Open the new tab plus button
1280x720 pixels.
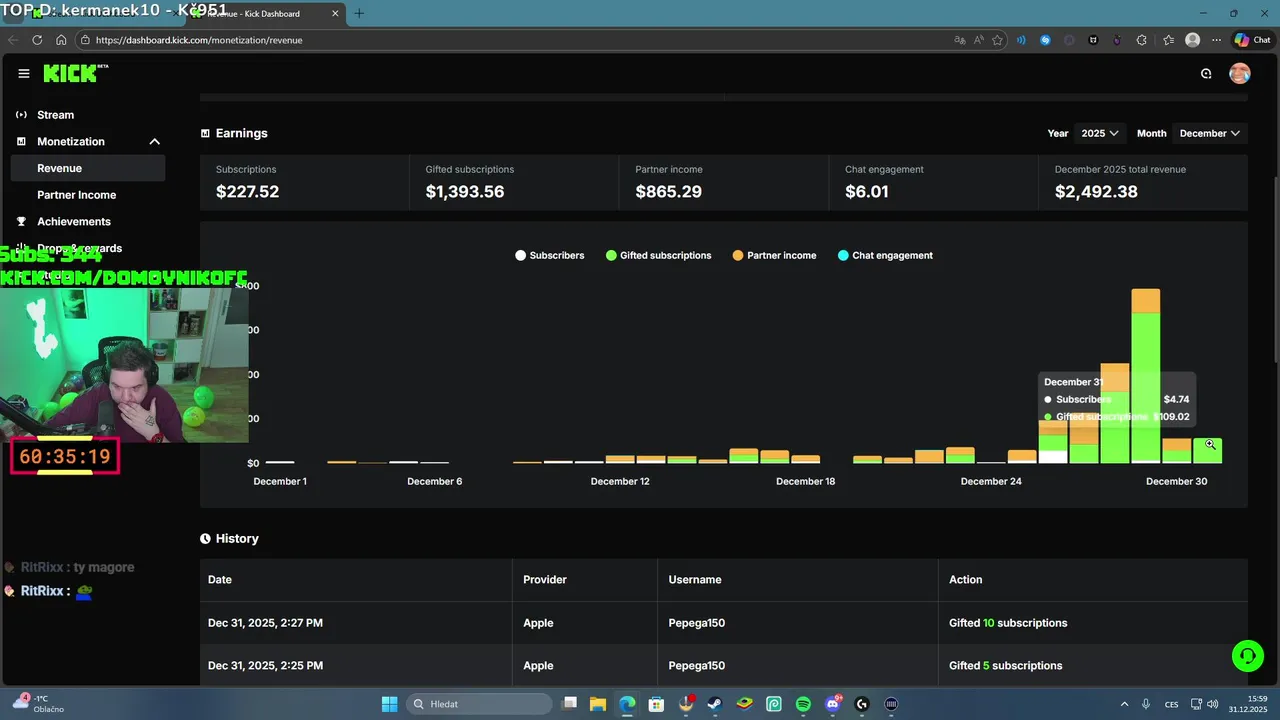coord(359,13)
